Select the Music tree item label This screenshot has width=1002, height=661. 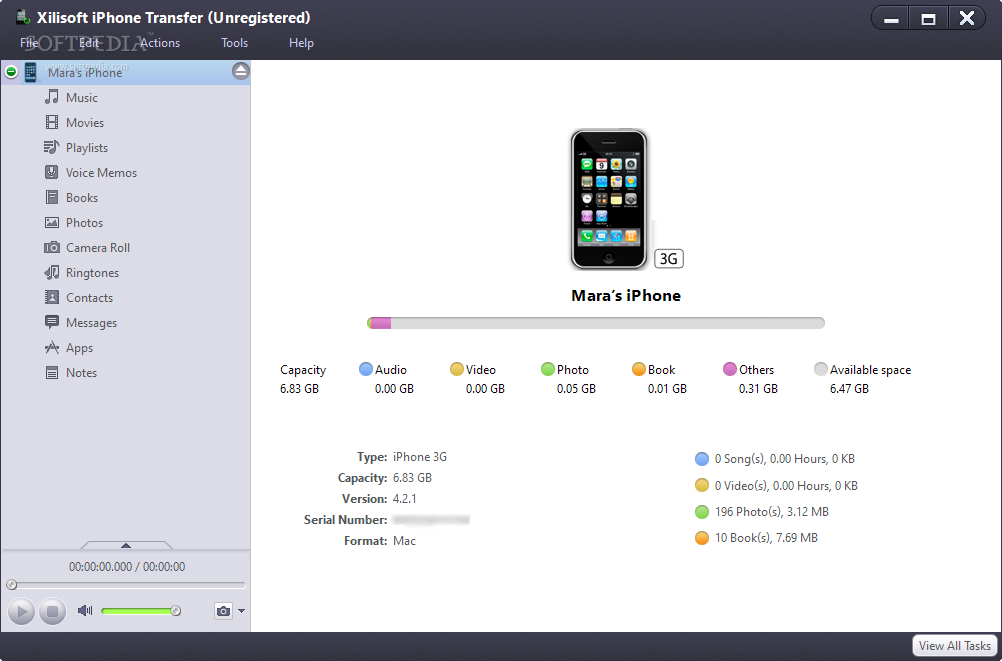pos(82,98)
